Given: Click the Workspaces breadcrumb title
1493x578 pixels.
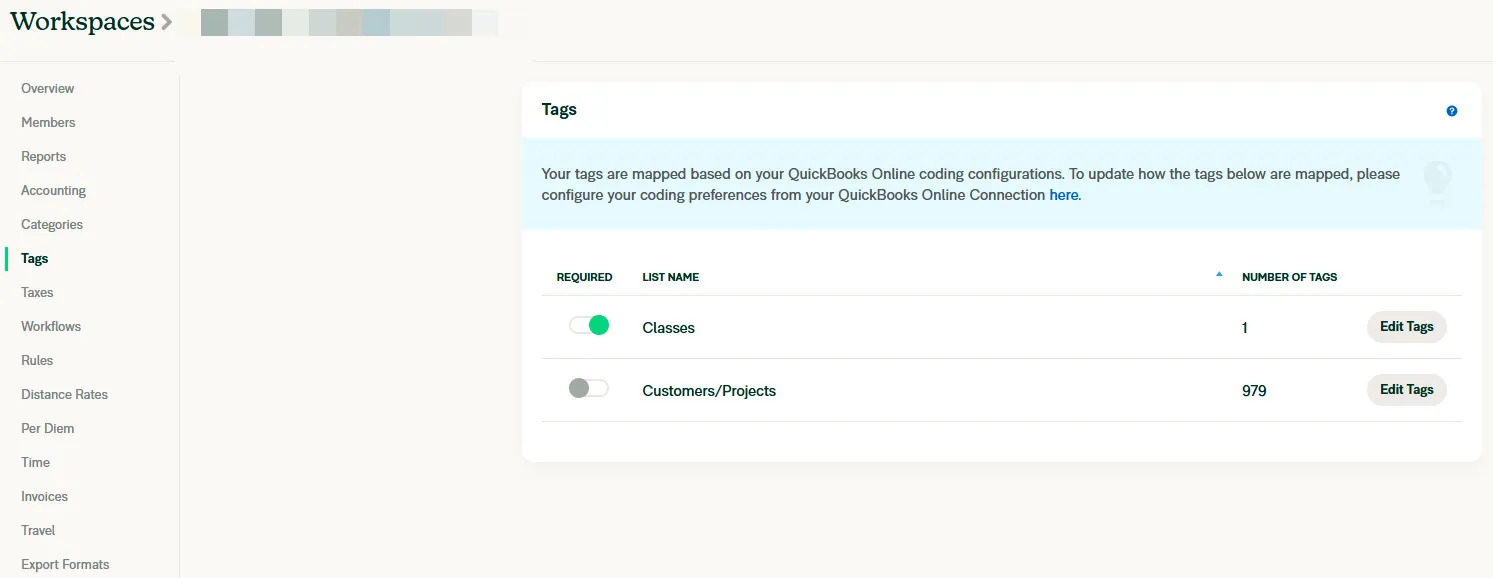Looking at the screenshot, I should coord(82,21).
